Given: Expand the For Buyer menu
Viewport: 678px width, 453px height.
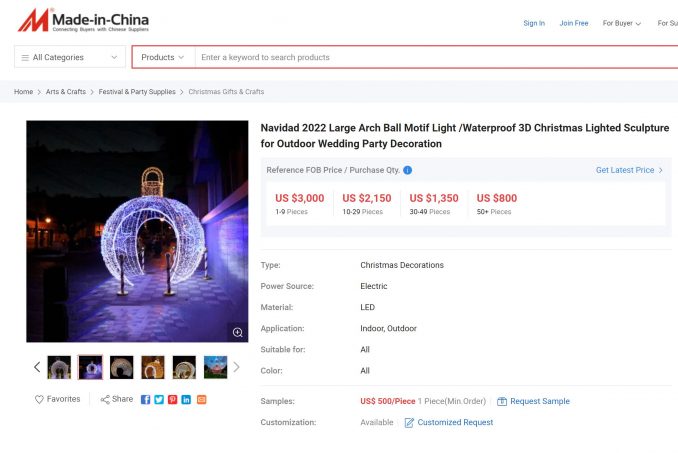Looking at the screenshot, I should 622,23.
